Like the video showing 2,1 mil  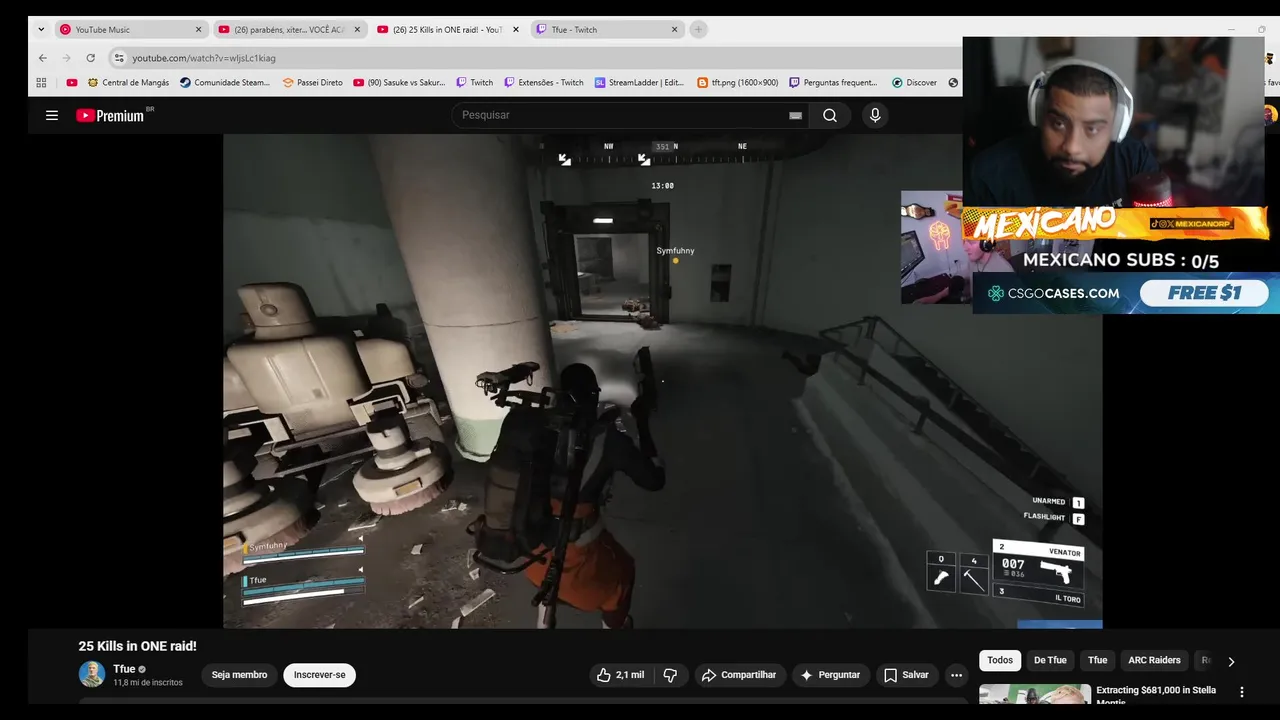point(620,675)
